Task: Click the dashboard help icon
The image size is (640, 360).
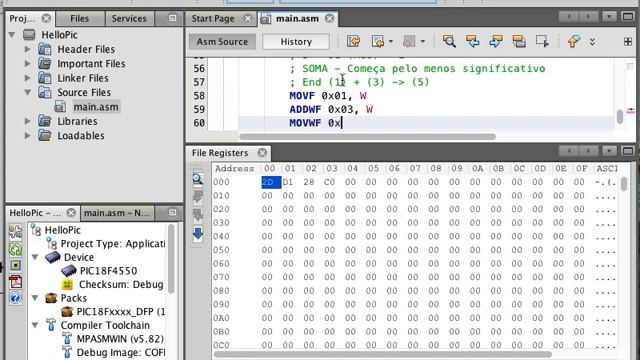Action: point(16,298)
